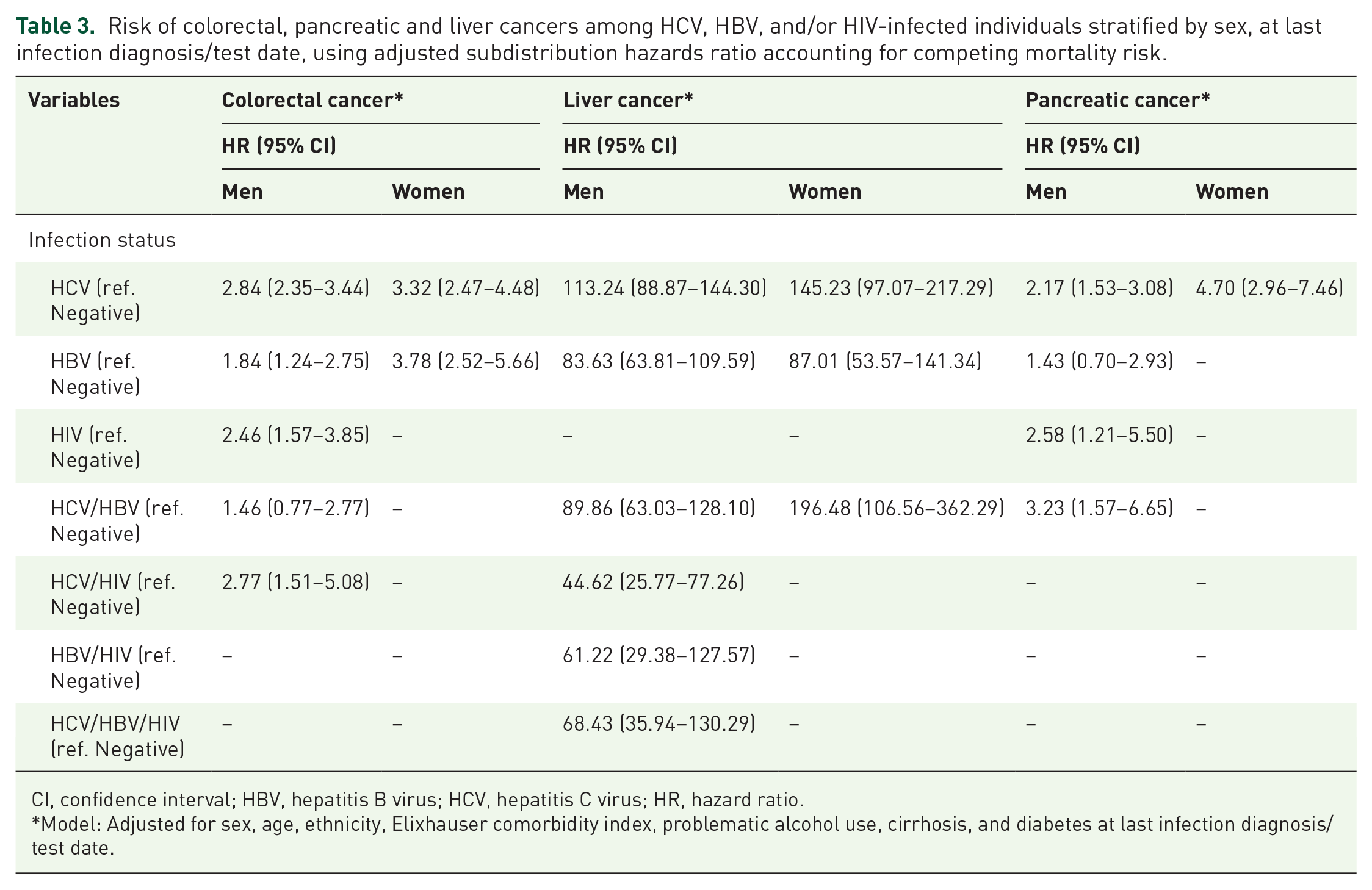Click the Table 3 caption label

(56, 26)
